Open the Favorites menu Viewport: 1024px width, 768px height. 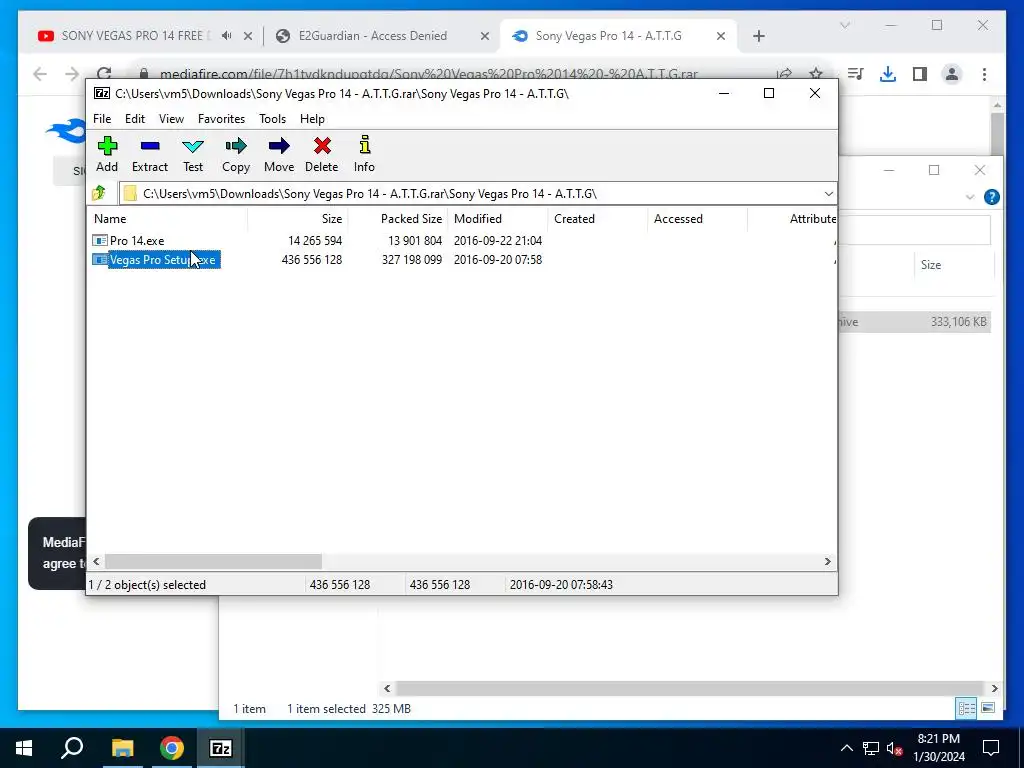(x=221, y=119)
